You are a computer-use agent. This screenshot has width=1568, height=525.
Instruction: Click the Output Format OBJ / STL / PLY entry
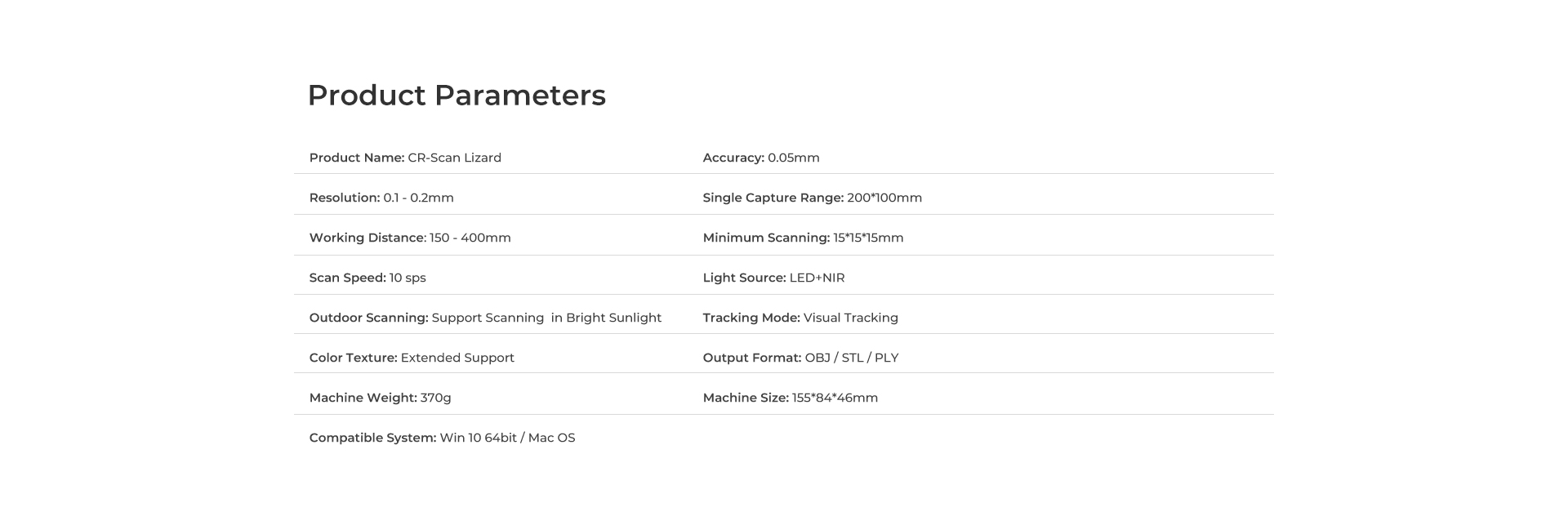pos(800,358)
